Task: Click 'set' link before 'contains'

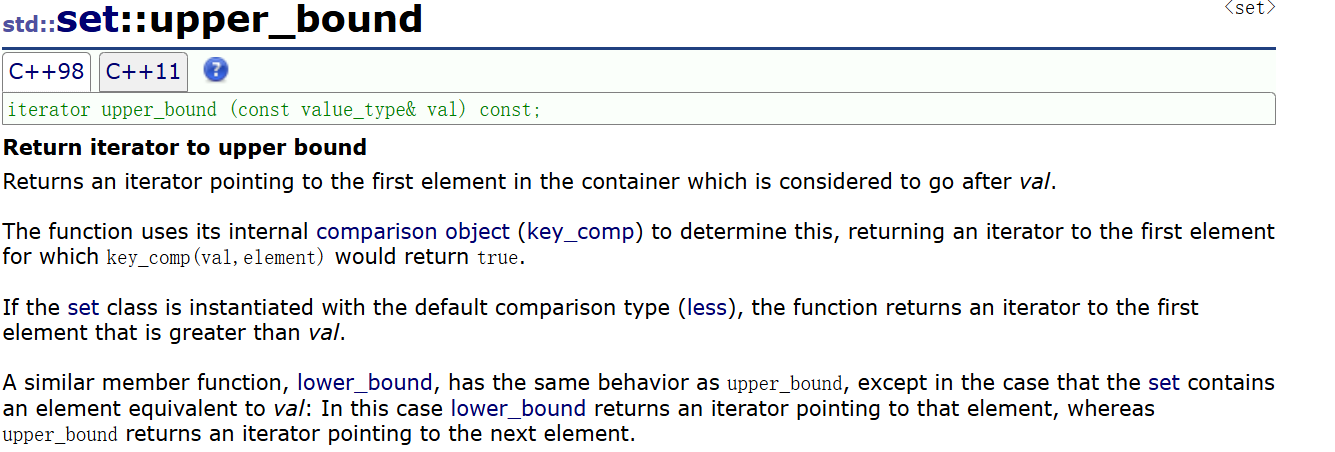Action: coord(1163,383)
